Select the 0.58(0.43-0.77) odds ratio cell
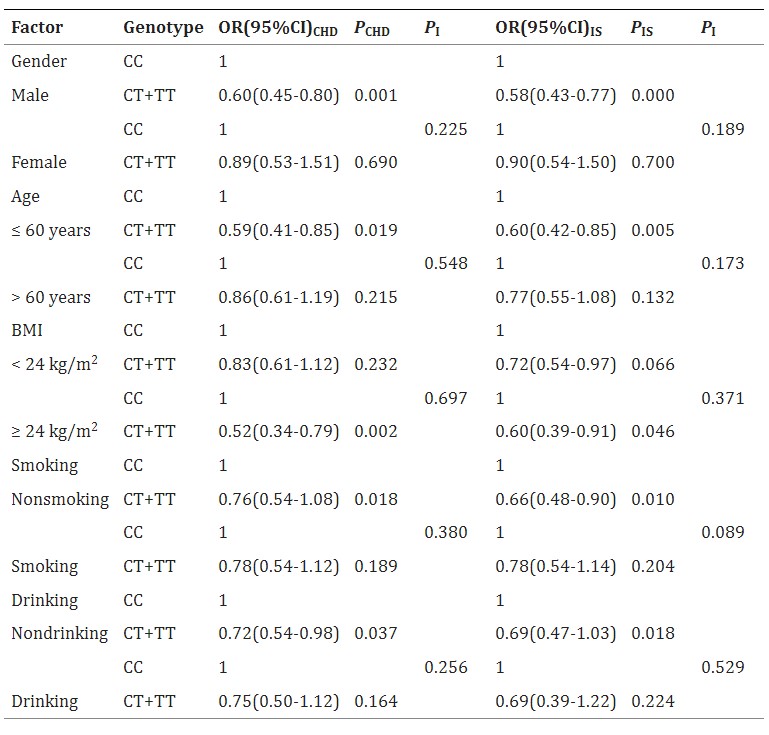 point(556,96)
